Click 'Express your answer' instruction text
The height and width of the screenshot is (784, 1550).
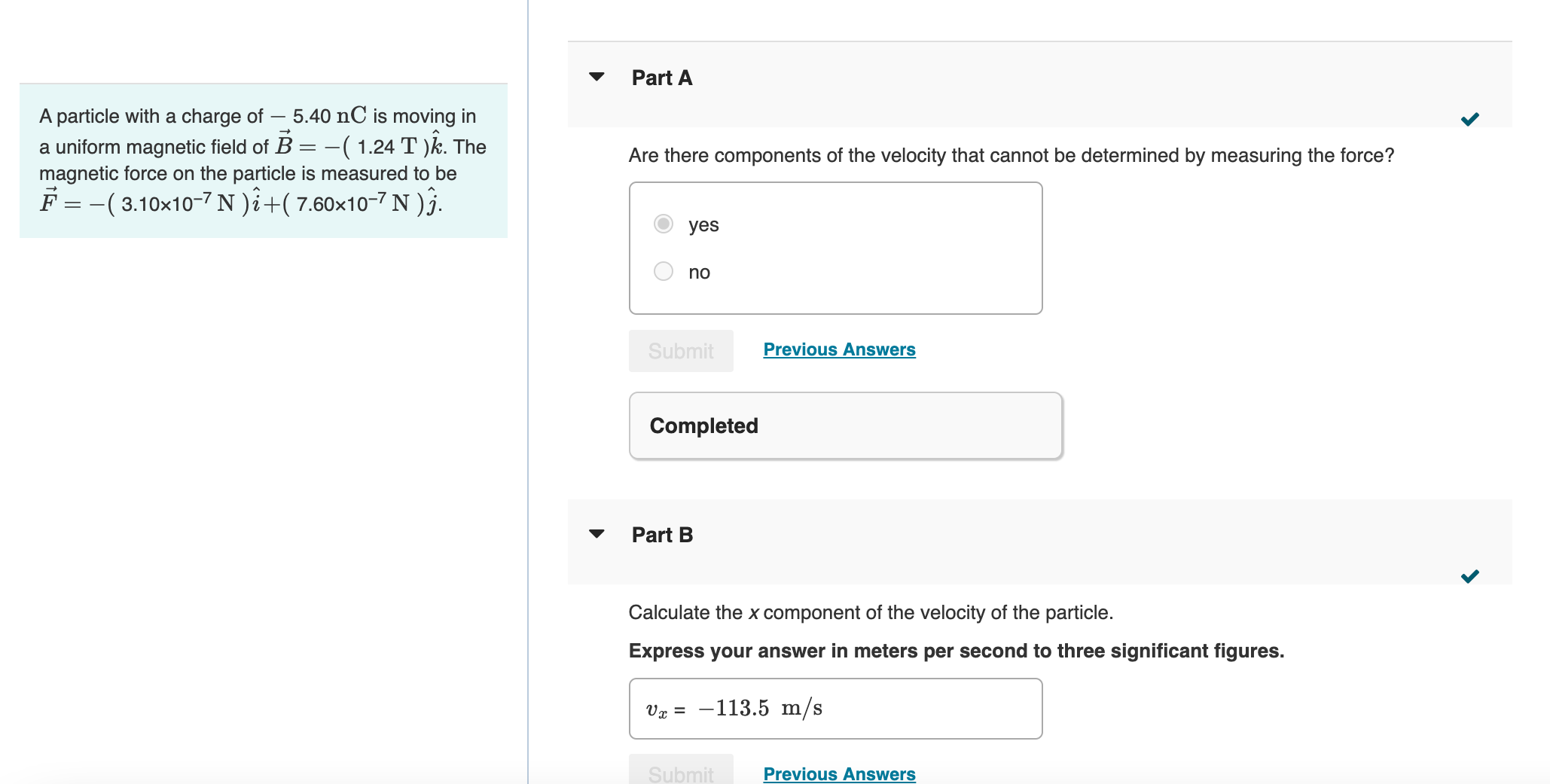[x=956, y=651]
